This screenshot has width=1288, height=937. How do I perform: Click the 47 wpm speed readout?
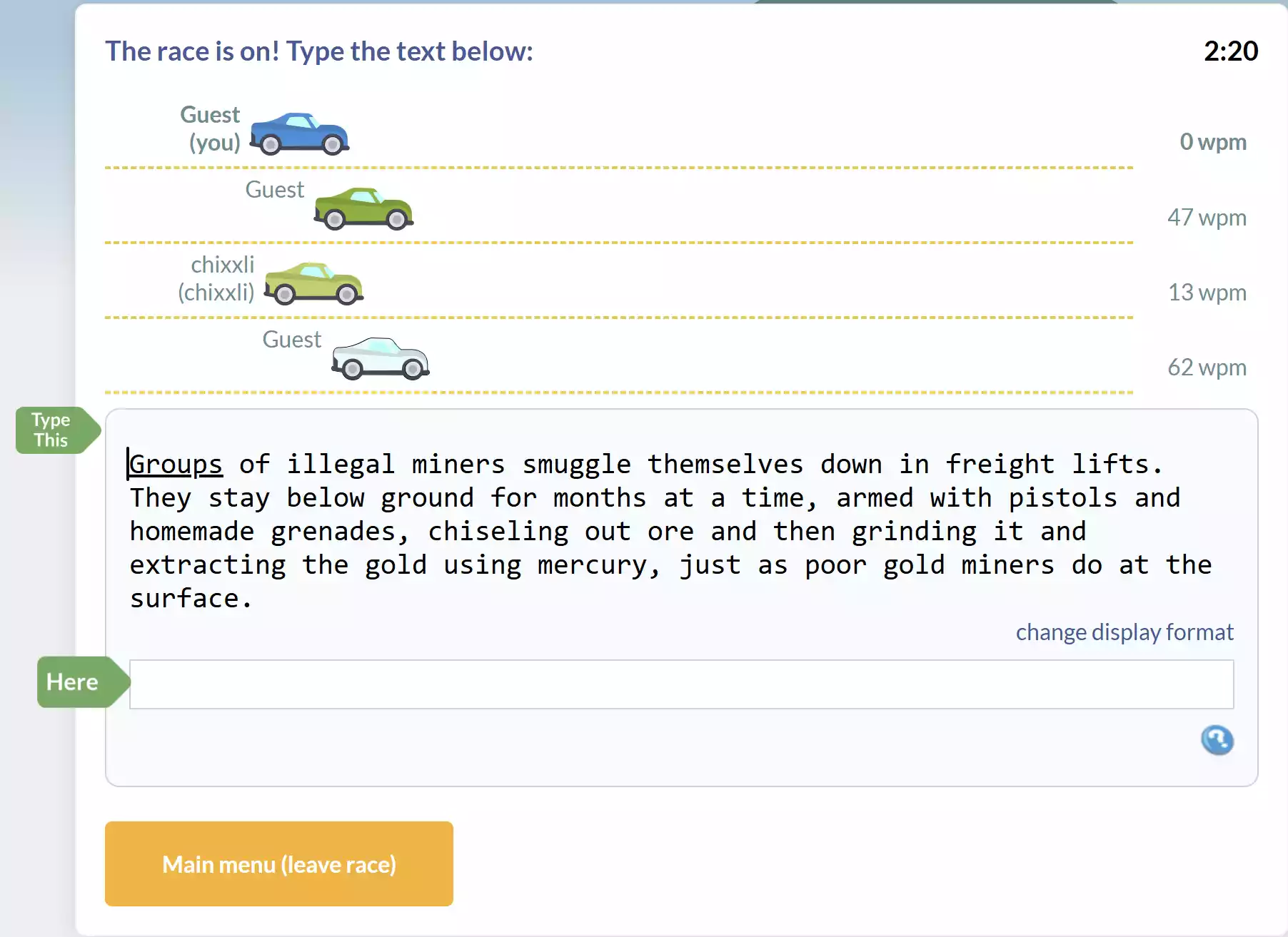click(x=1207, y=217)
